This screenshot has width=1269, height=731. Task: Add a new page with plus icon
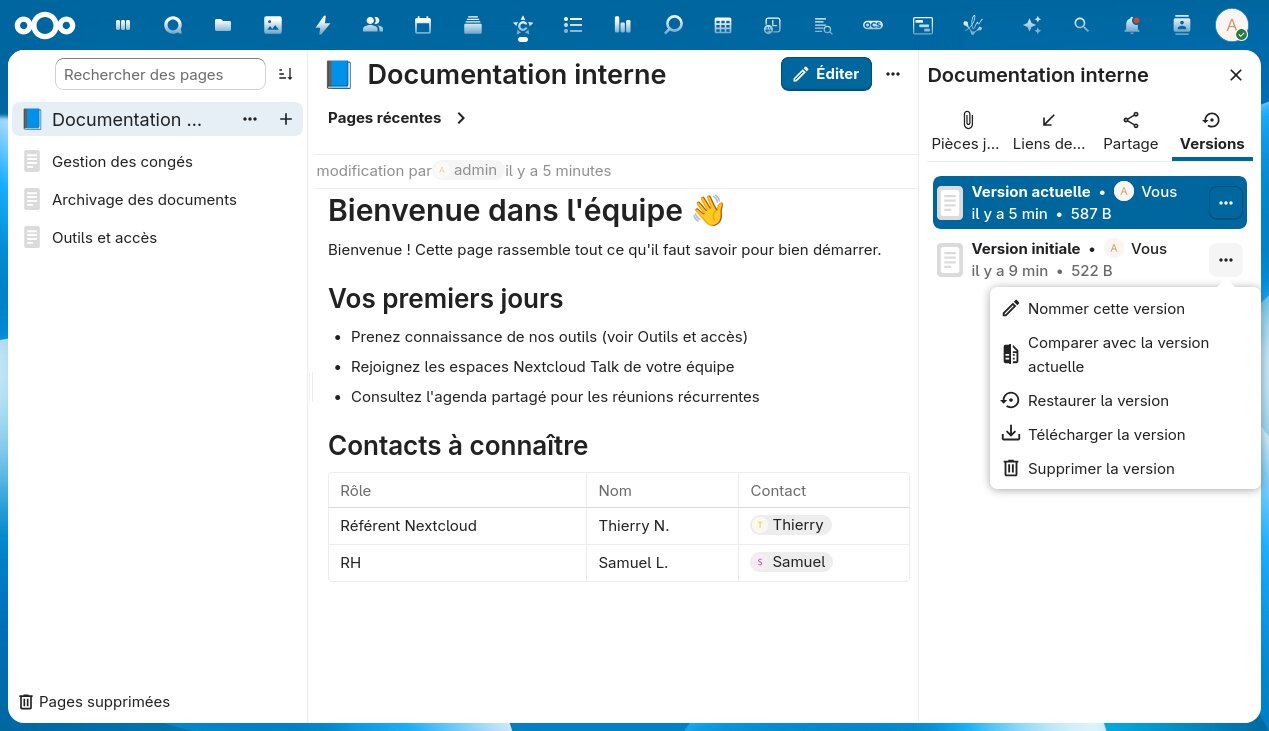(286, 119)
